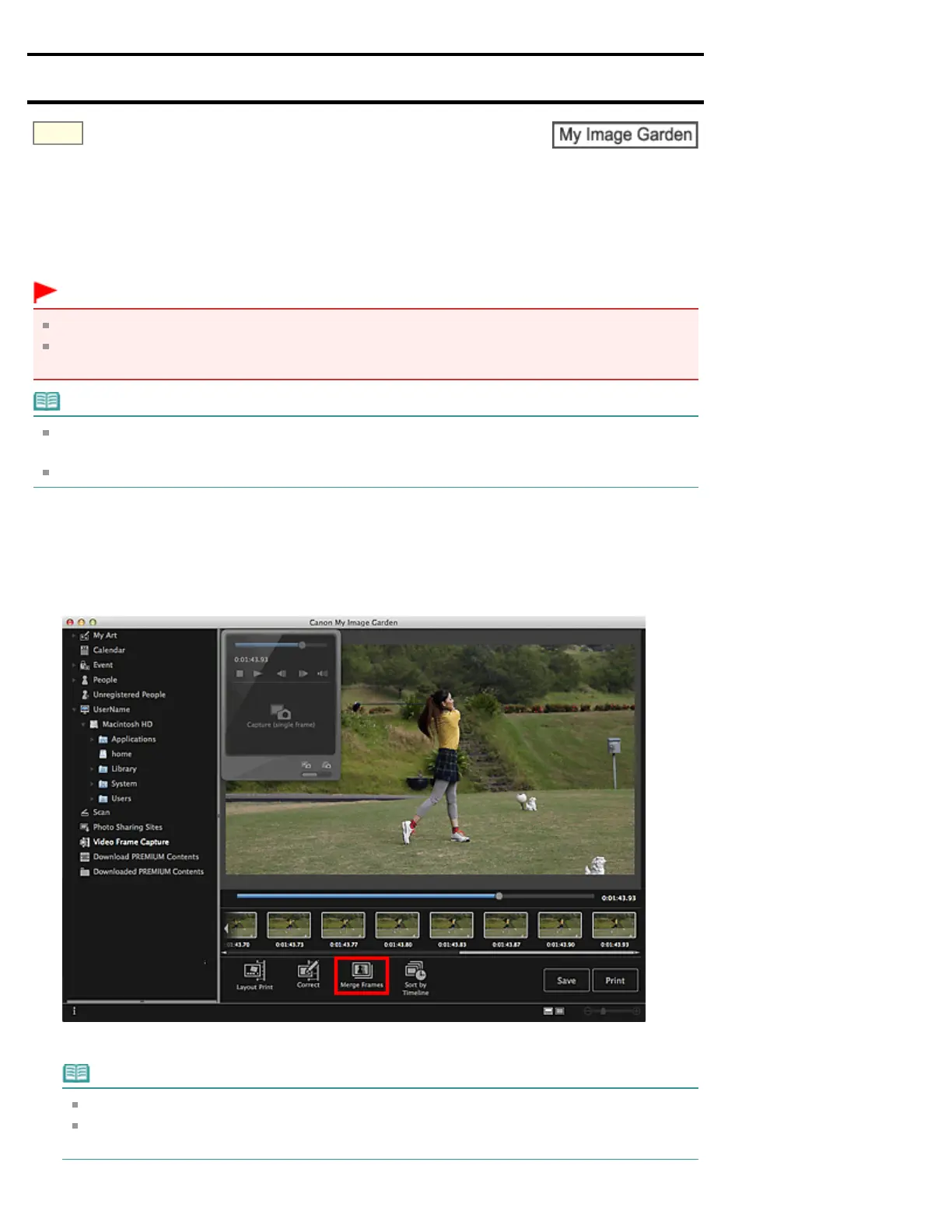The width and height of the screenshot is (952, 1232).
Task: Click the Unregistered People icon
Action: (x=85, y=695)
